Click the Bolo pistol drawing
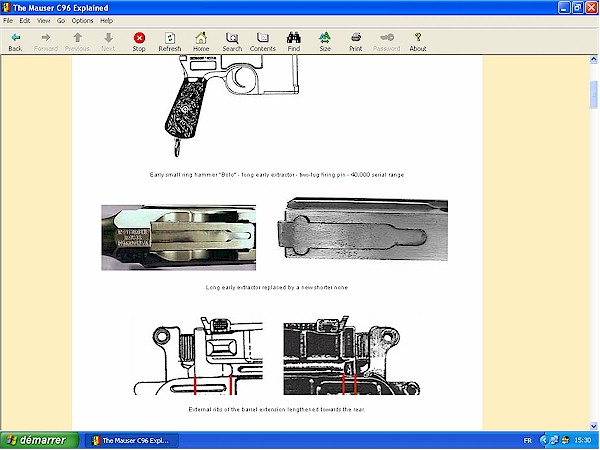Image resolution: width=600 pixels, height=450 pixels. [x=232, y=106]
